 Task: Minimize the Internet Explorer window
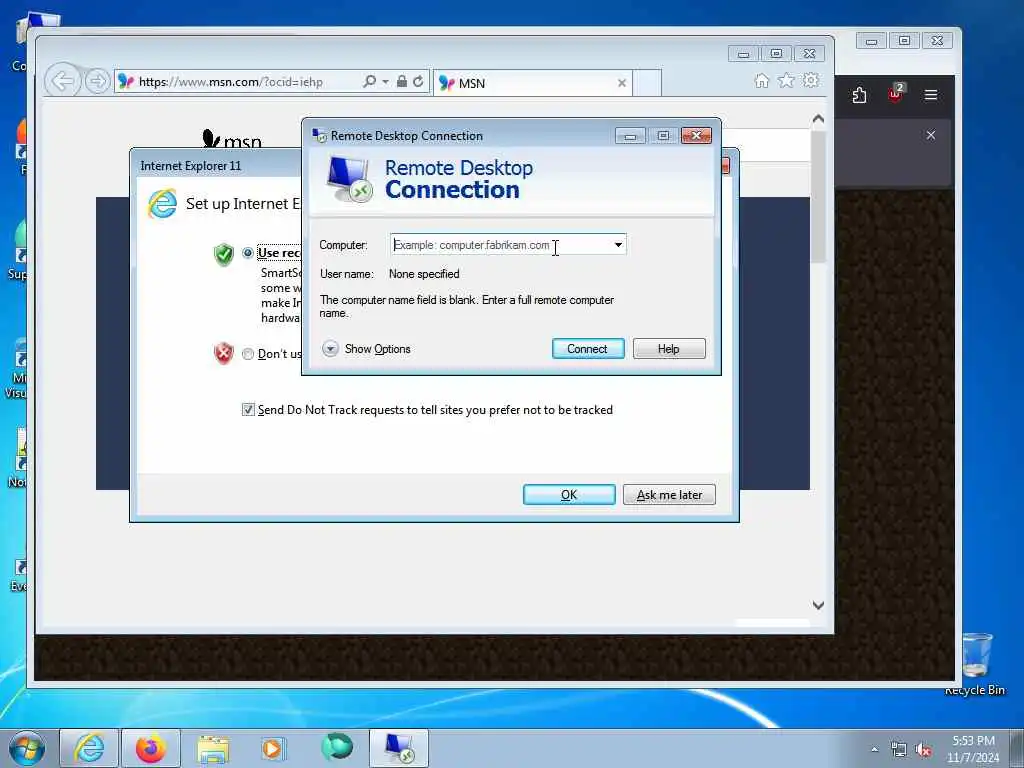[744, 54]
